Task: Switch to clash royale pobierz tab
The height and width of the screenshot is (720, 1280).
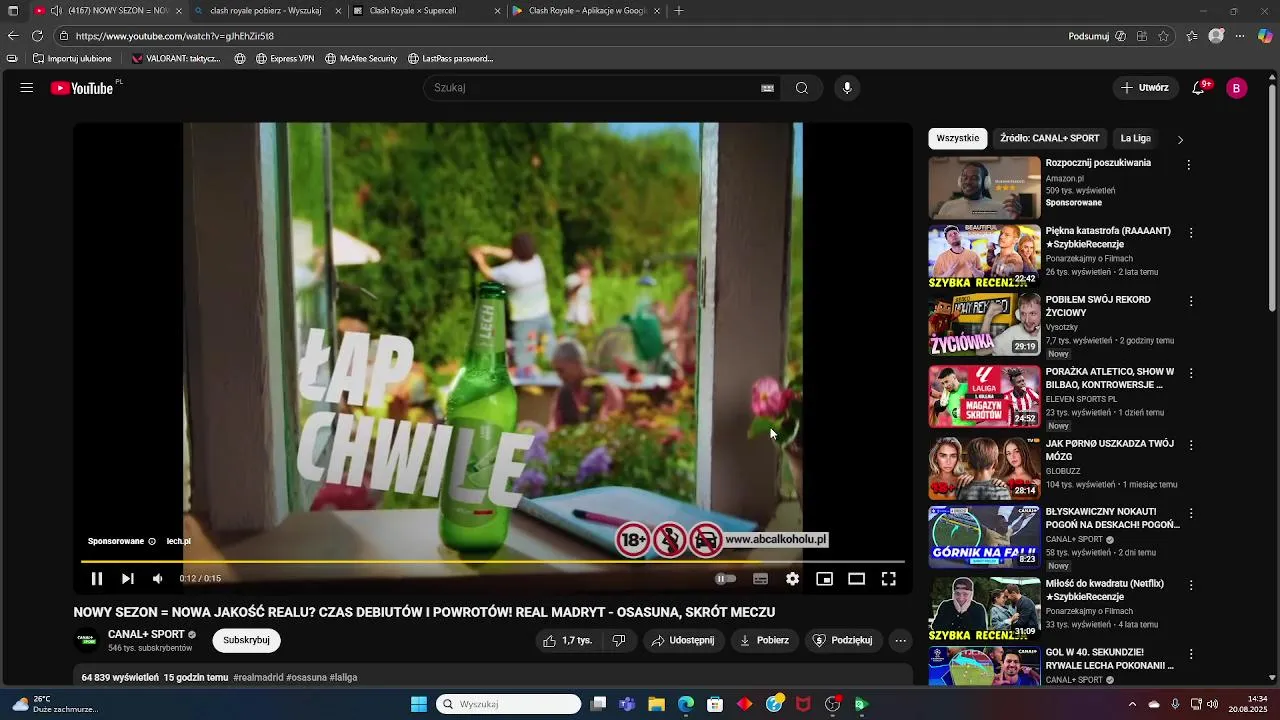Action: pyautogui.click(x=265, y=11)
